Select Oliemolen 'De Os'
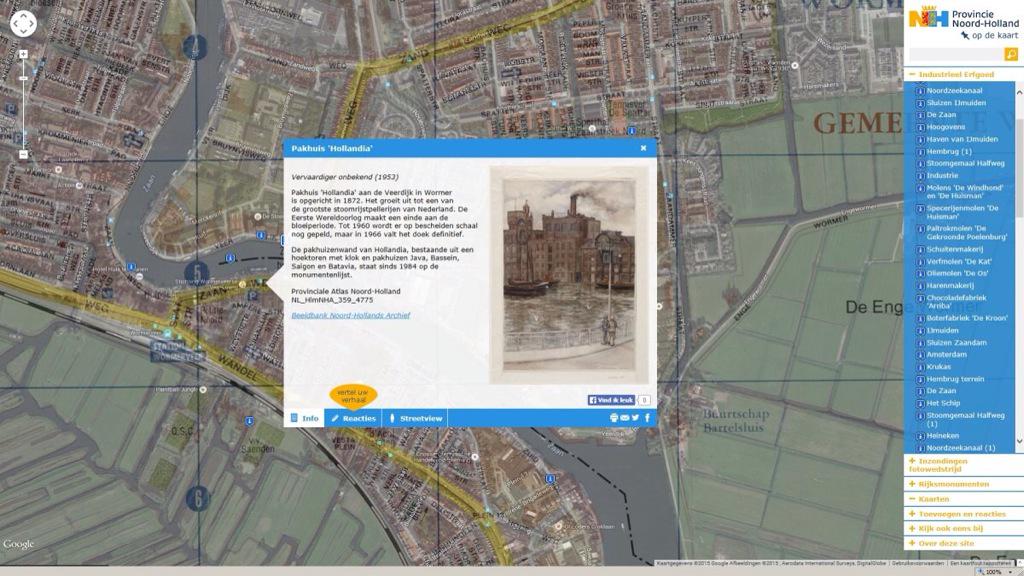 tap(957, 274)
